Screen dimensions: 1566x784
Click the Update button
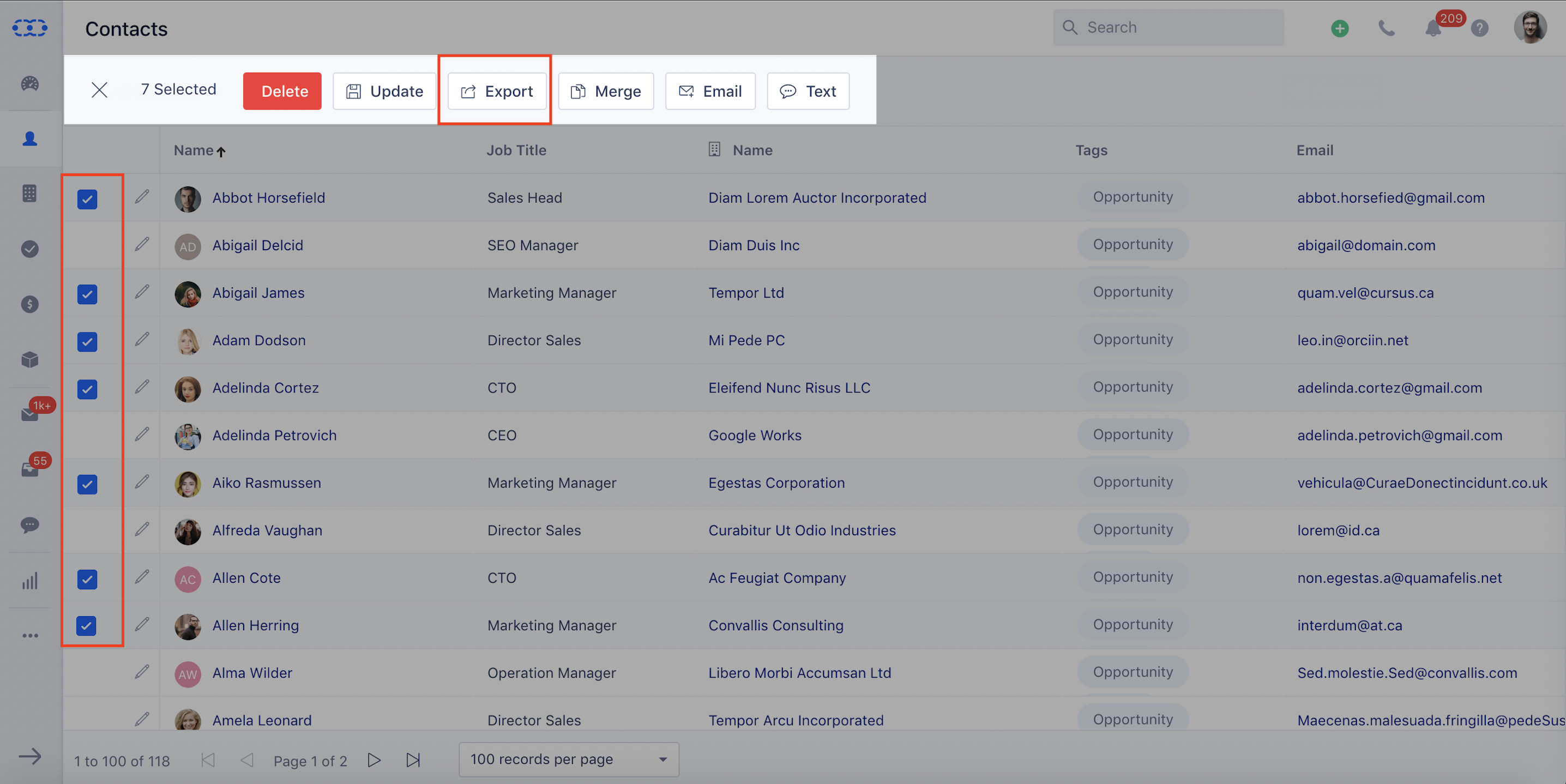[384, 91]
